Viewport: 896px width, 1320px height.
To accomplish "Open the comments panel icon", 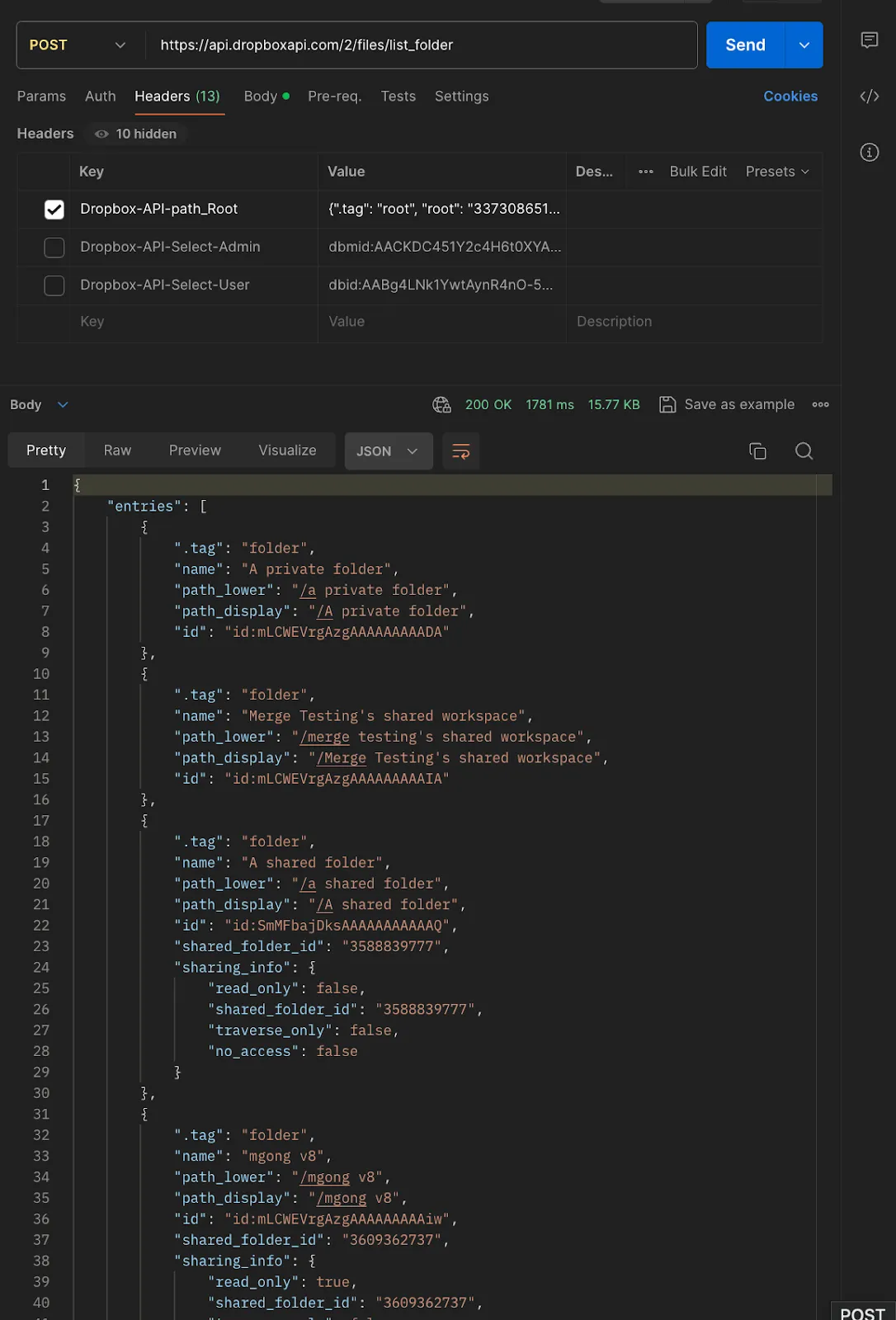I will [x=869, y=40].
